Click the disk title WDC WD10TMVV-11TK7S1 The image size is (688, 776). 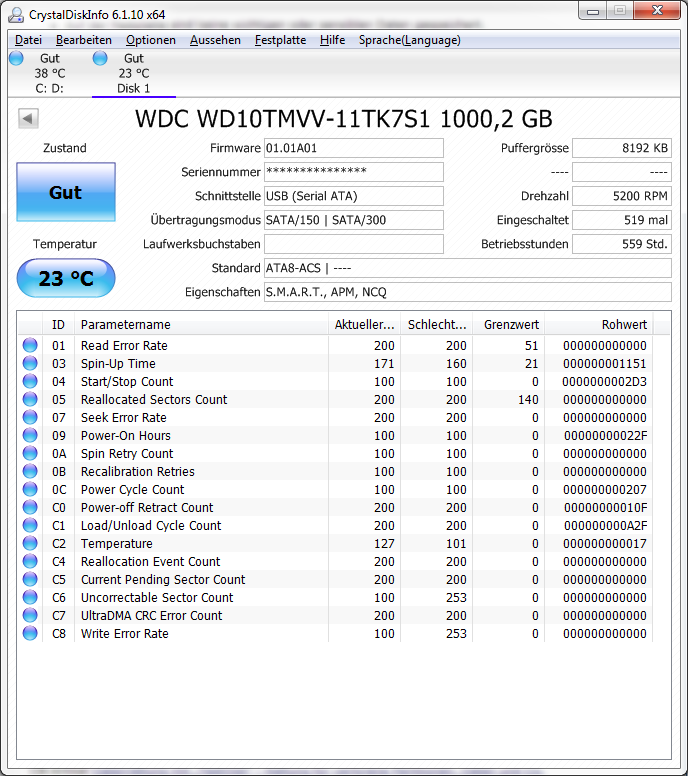pyautogui.click(x=283, y=119)
